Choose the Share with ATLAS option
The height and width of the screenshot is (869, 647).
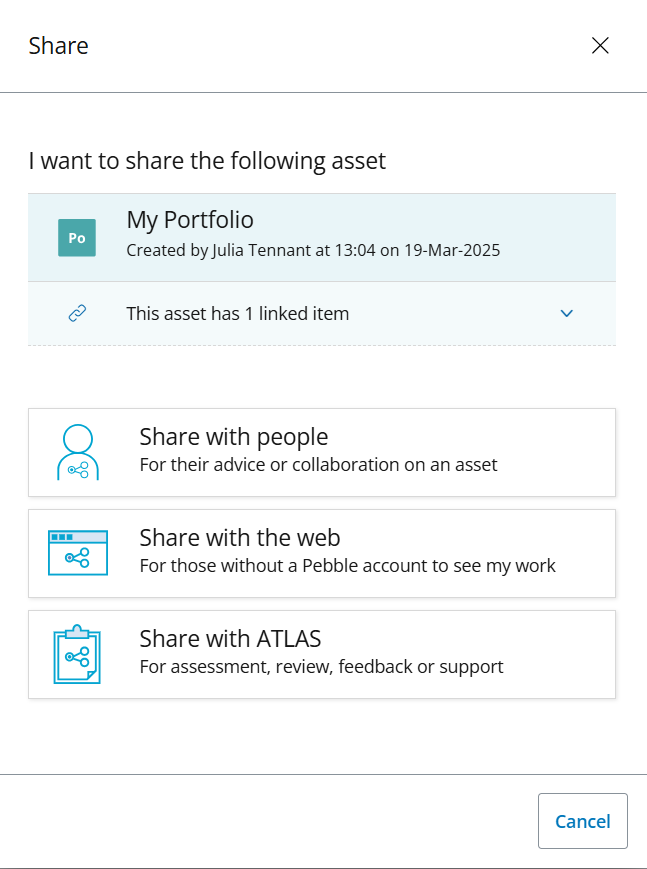tap(322, 654)
